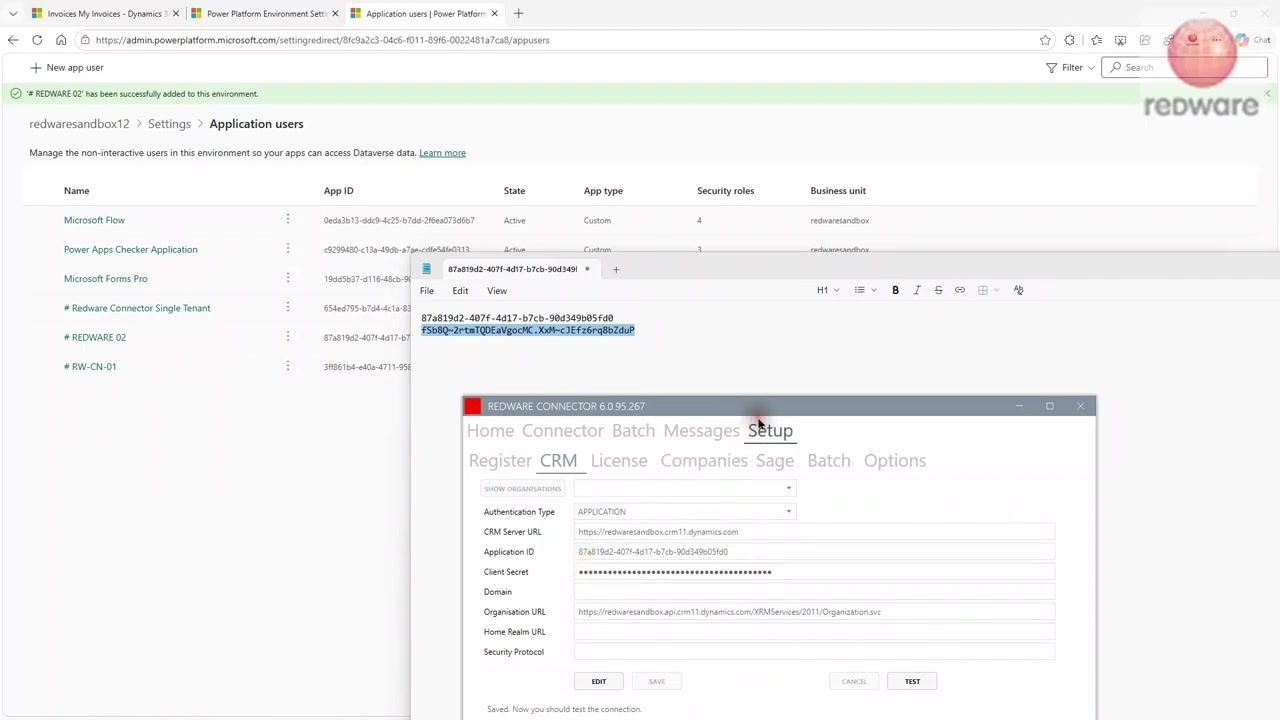Screen dimensions: 1280x720
Task: Add a new notepad tab
Action: tap(616, 269)
